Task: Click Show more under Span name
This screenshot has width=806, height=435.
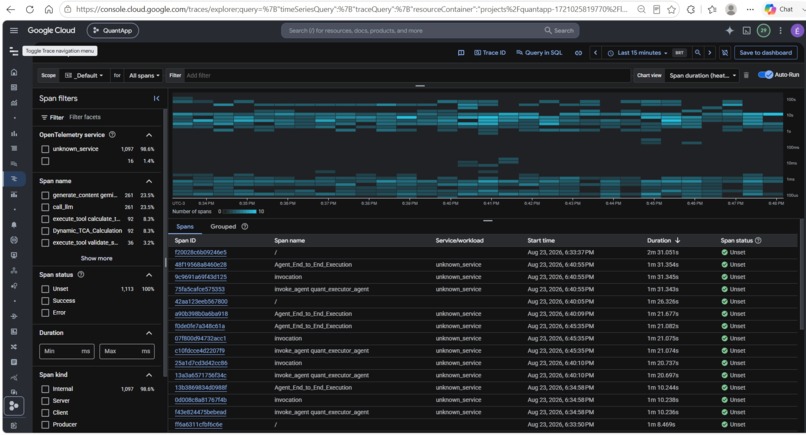Action: 96,258
